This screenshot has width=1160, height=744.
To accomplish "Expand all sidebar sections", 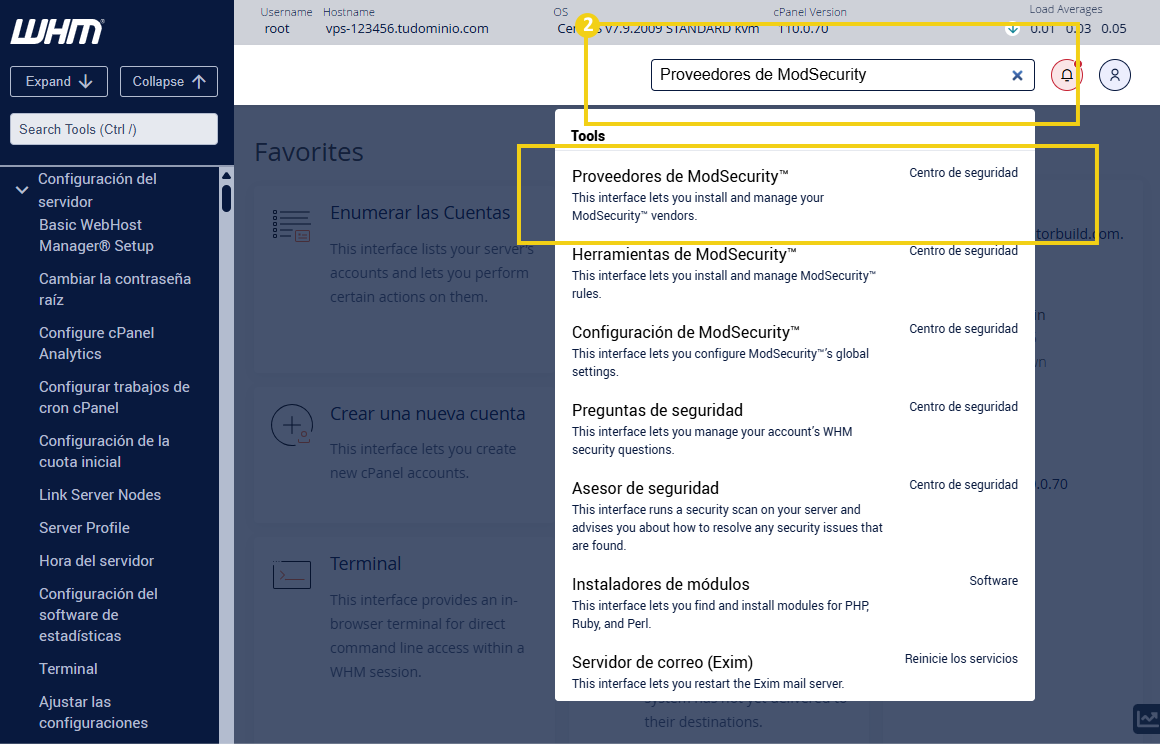I will click(x=59, y=81).
